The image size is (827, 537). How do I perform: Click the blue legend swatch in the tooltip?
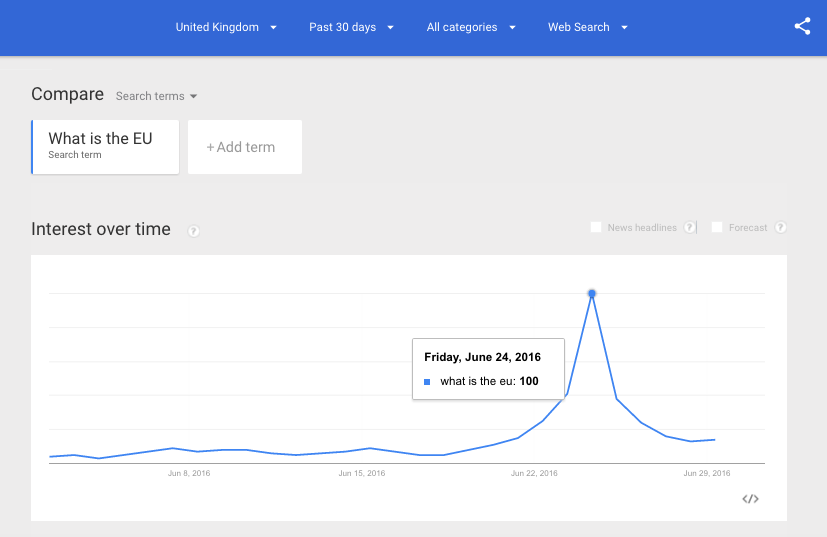(x=427, y=381)
